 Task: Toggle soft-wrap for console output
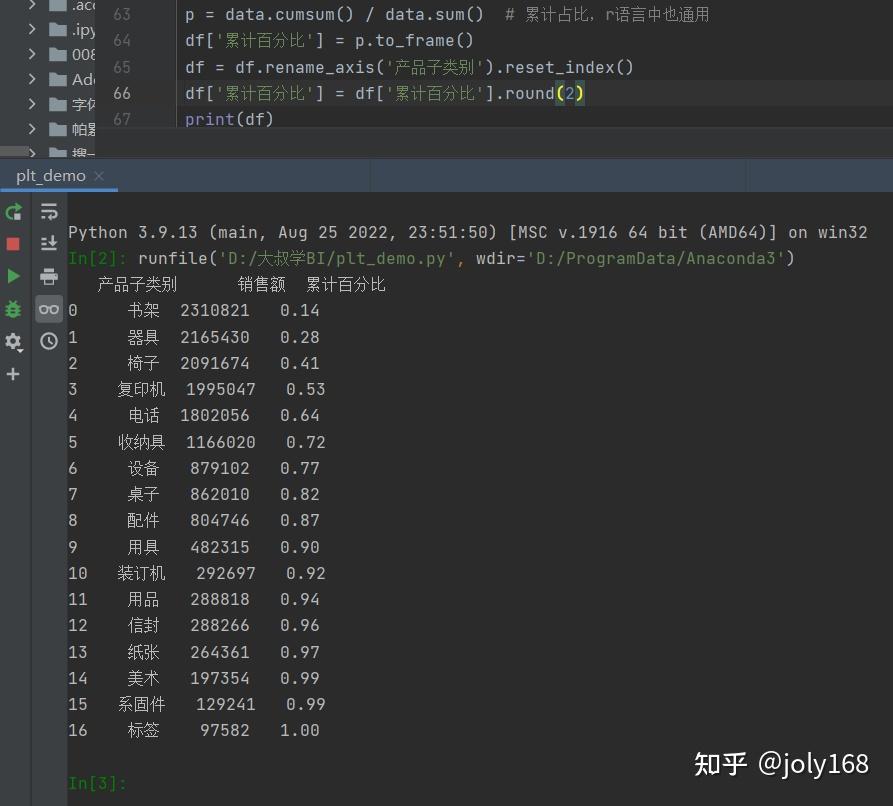[49, 211]
